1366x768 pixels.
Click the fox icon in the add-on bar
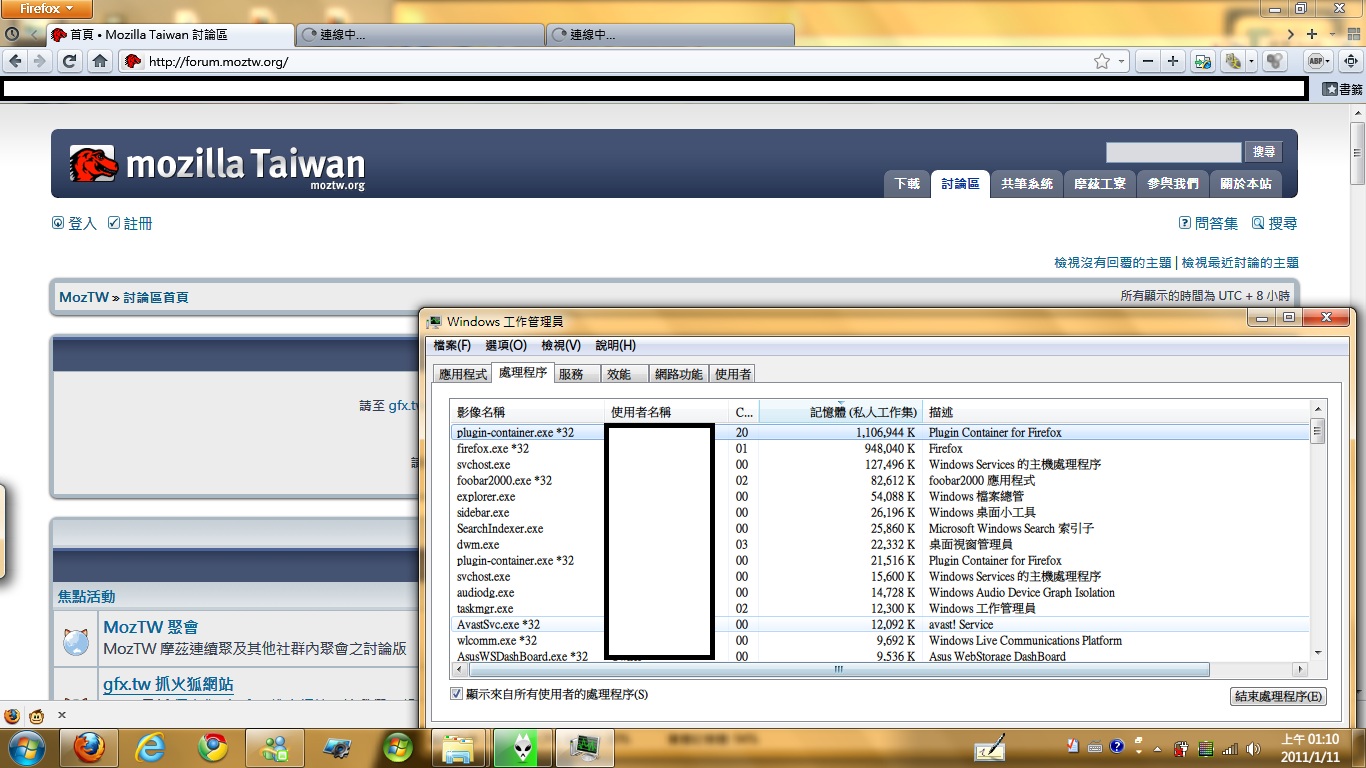[12, 715]
